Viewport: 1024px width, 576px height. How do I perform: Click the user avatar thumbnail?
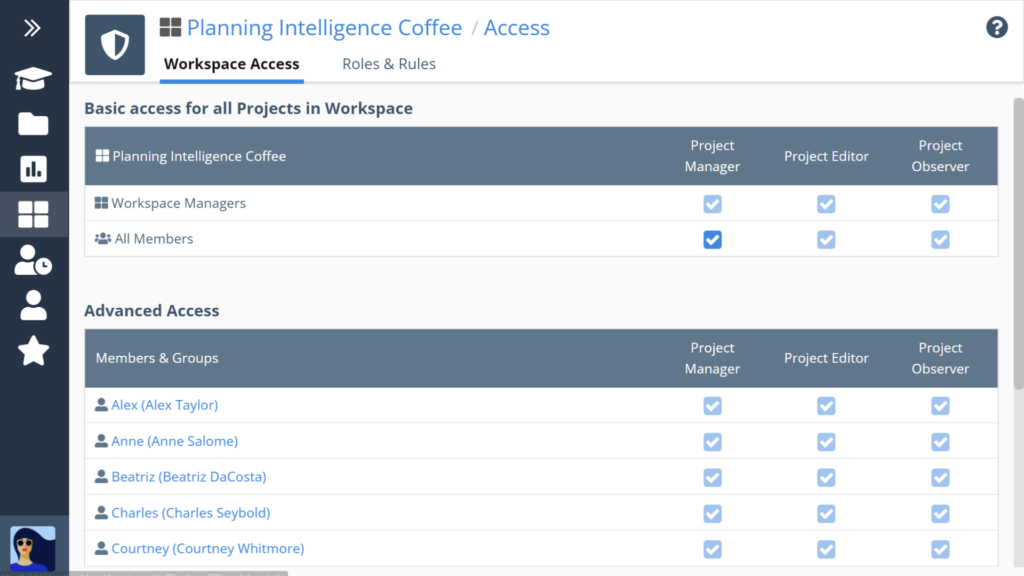[x=33, y=549]
